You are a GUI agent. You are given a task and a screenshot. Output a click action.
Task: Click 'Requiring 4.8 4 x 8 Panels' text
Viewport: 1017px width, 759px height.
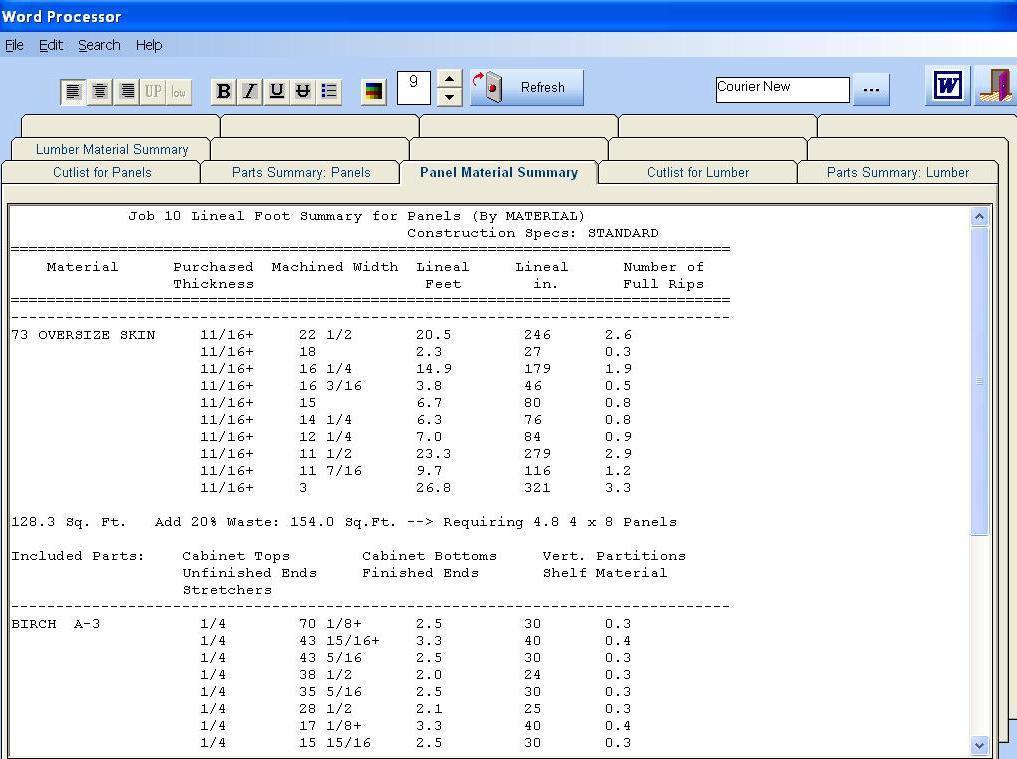pyautogui.click(x=560, y=522)
